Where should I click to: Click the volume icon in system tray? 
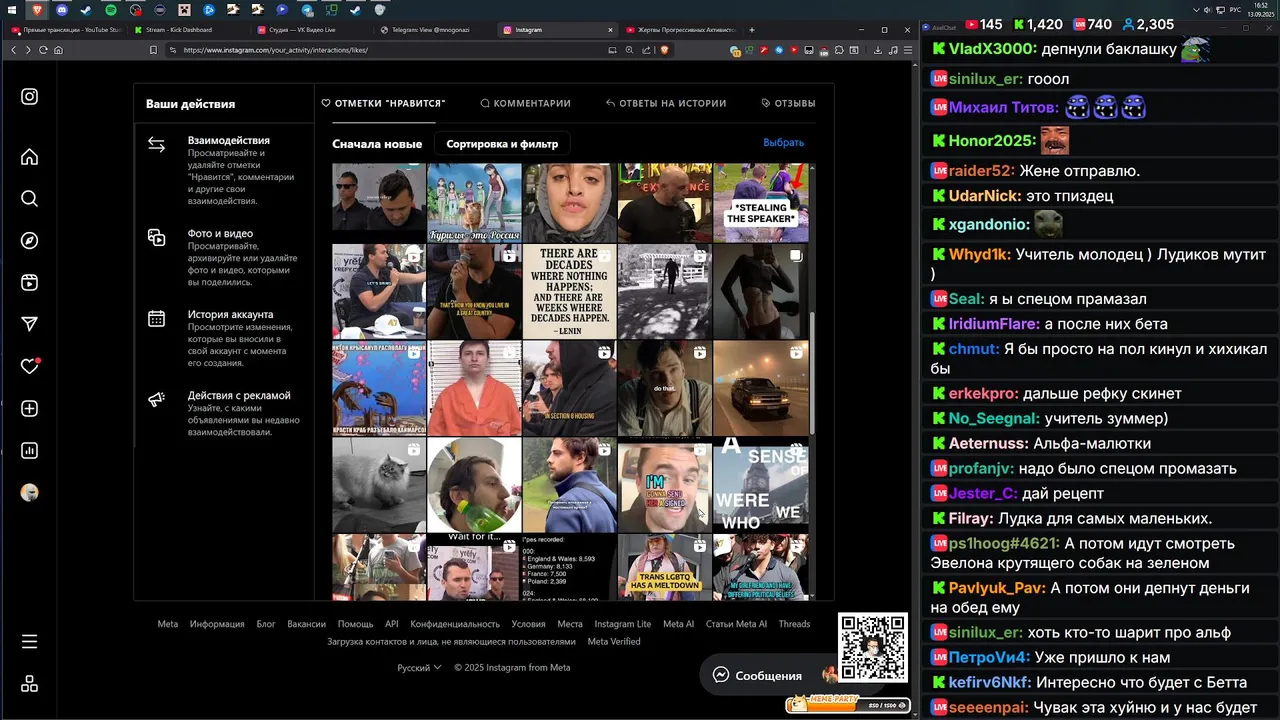(1207, 10)
